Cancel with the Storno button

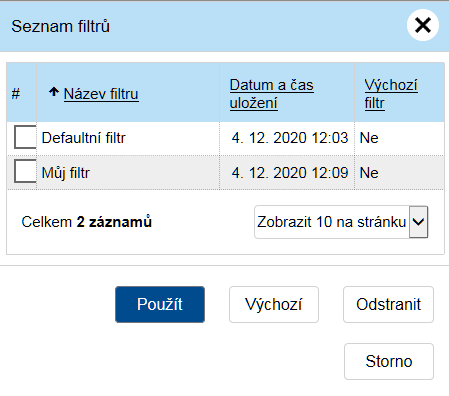point(389,361)
